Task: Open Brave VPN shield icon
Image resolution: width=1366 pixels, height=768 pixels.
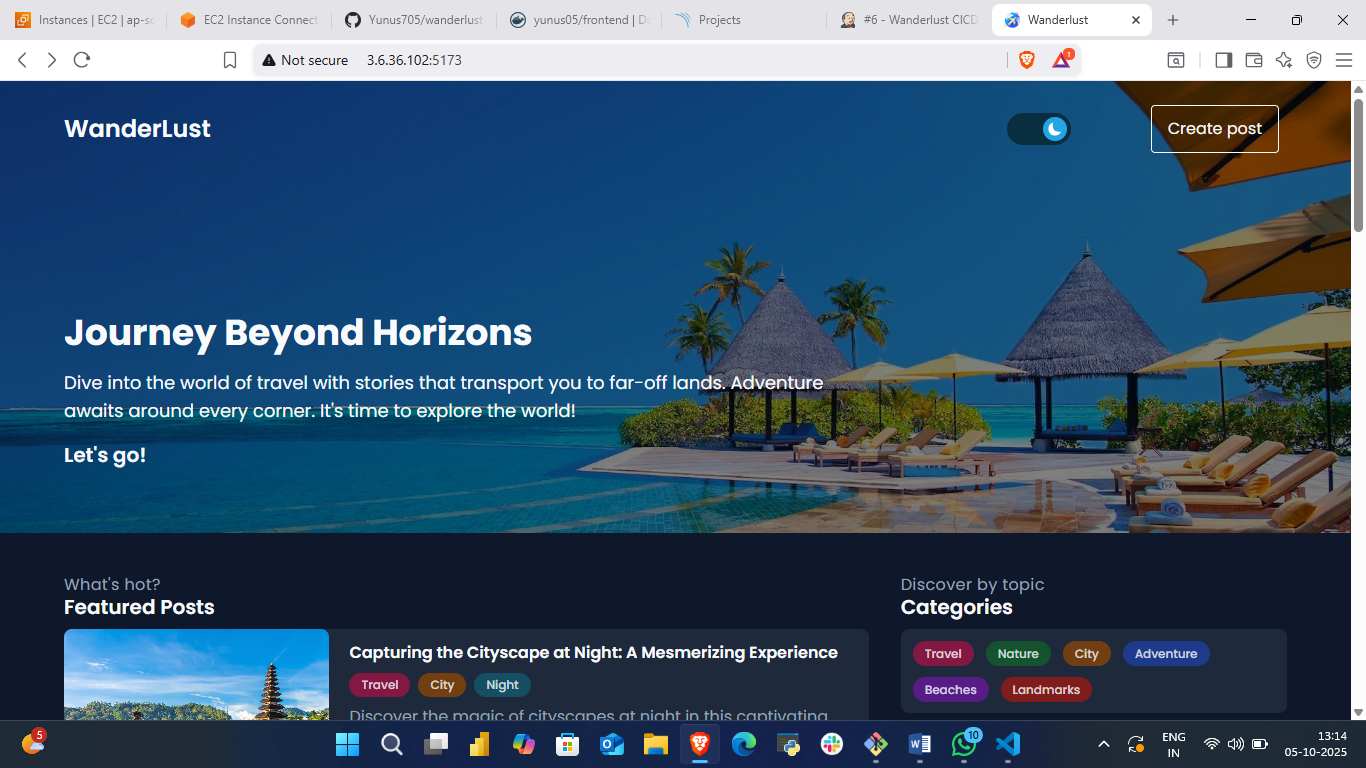Action: [1314, 60]
